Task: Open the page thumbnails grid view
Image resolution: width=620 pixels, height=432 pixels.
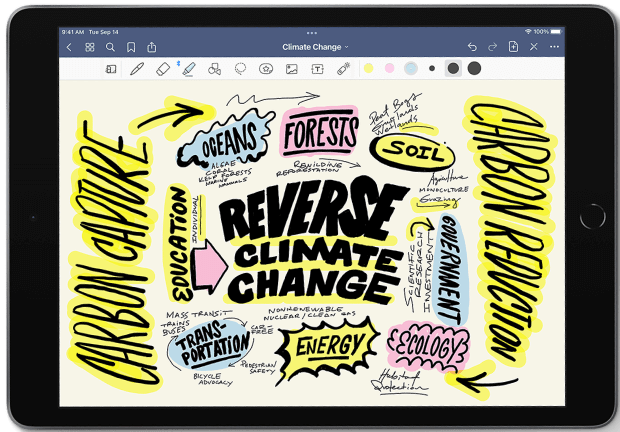Action: pos(90,47)
